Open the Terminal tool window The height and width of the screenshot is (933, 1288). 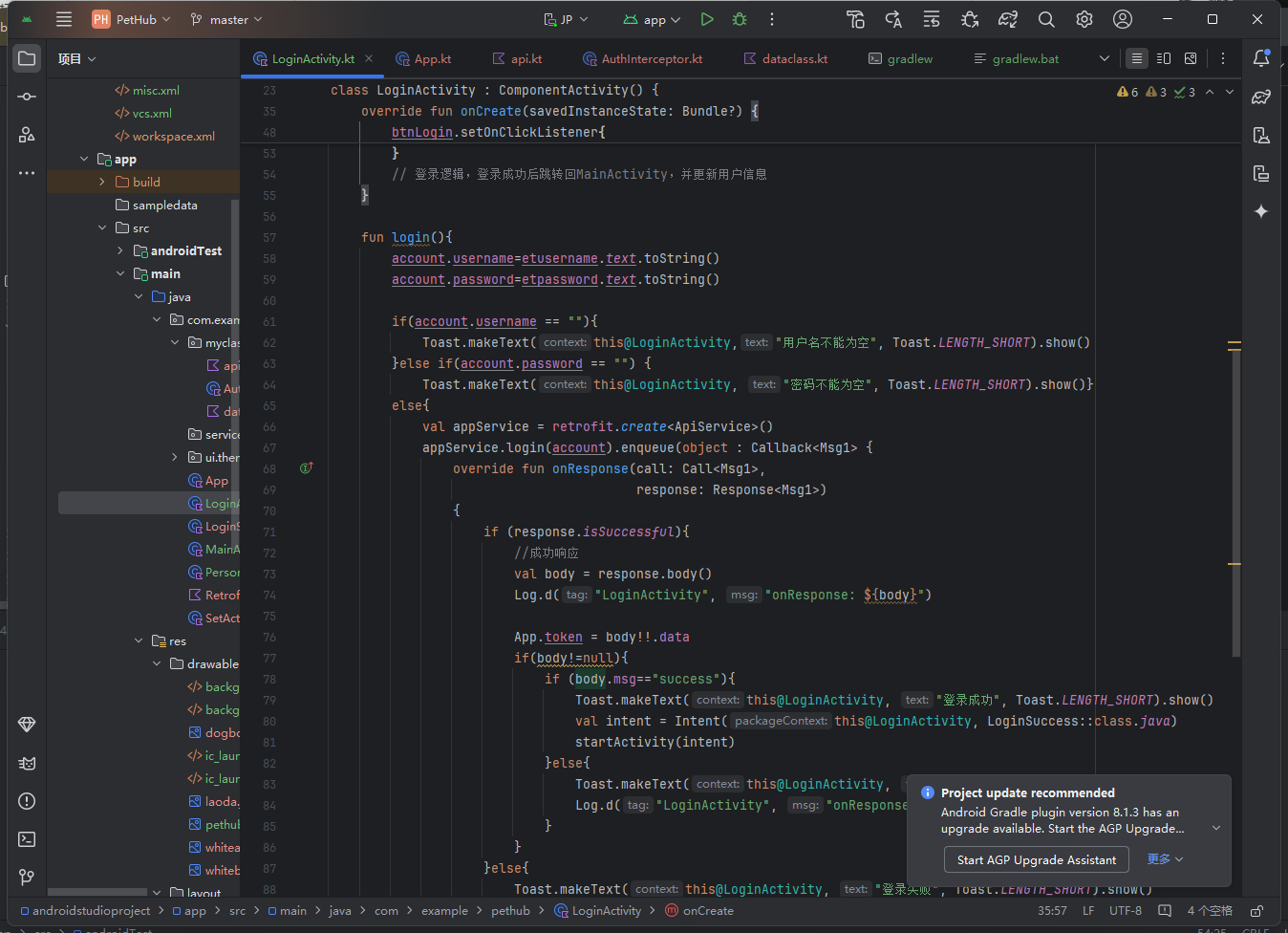(27, 839)
